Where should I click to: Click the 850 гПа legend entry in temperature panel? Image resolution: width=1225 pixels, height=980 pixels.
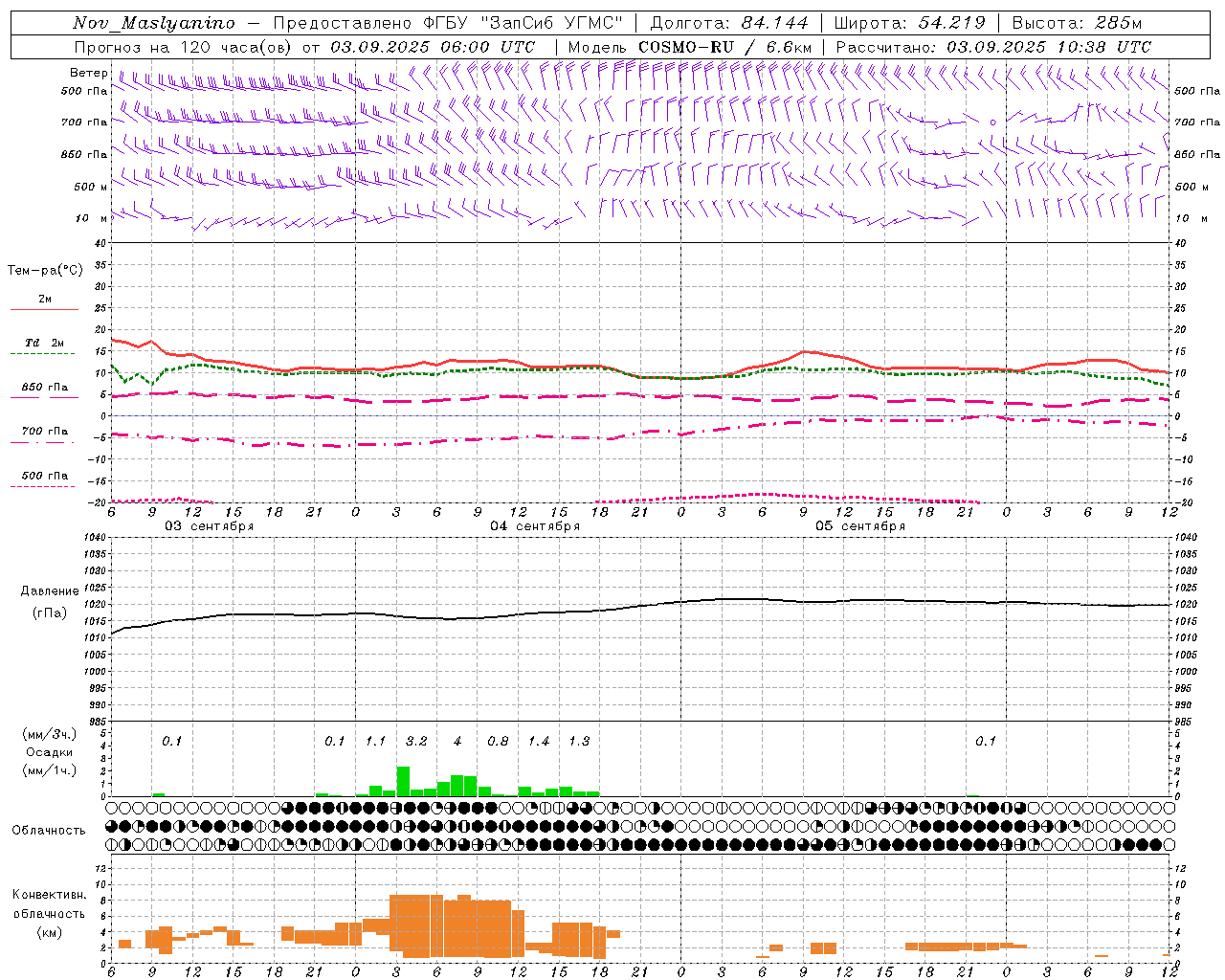coord(44,388)
